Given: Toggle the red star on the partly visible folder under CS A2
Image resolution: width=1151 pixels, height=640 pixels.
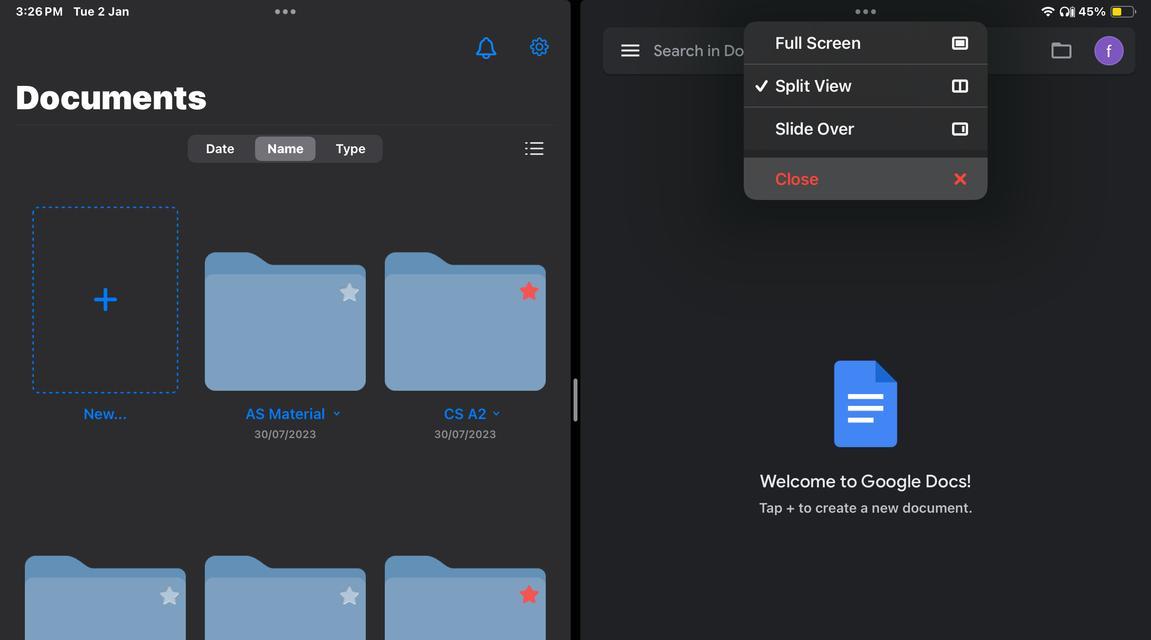Looking at the screenshot, I should pos(529,594).
